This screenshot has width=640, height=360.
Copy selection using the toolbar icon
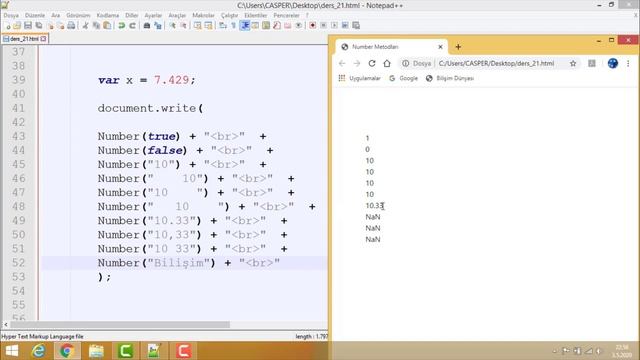click(x=96, y=25)
